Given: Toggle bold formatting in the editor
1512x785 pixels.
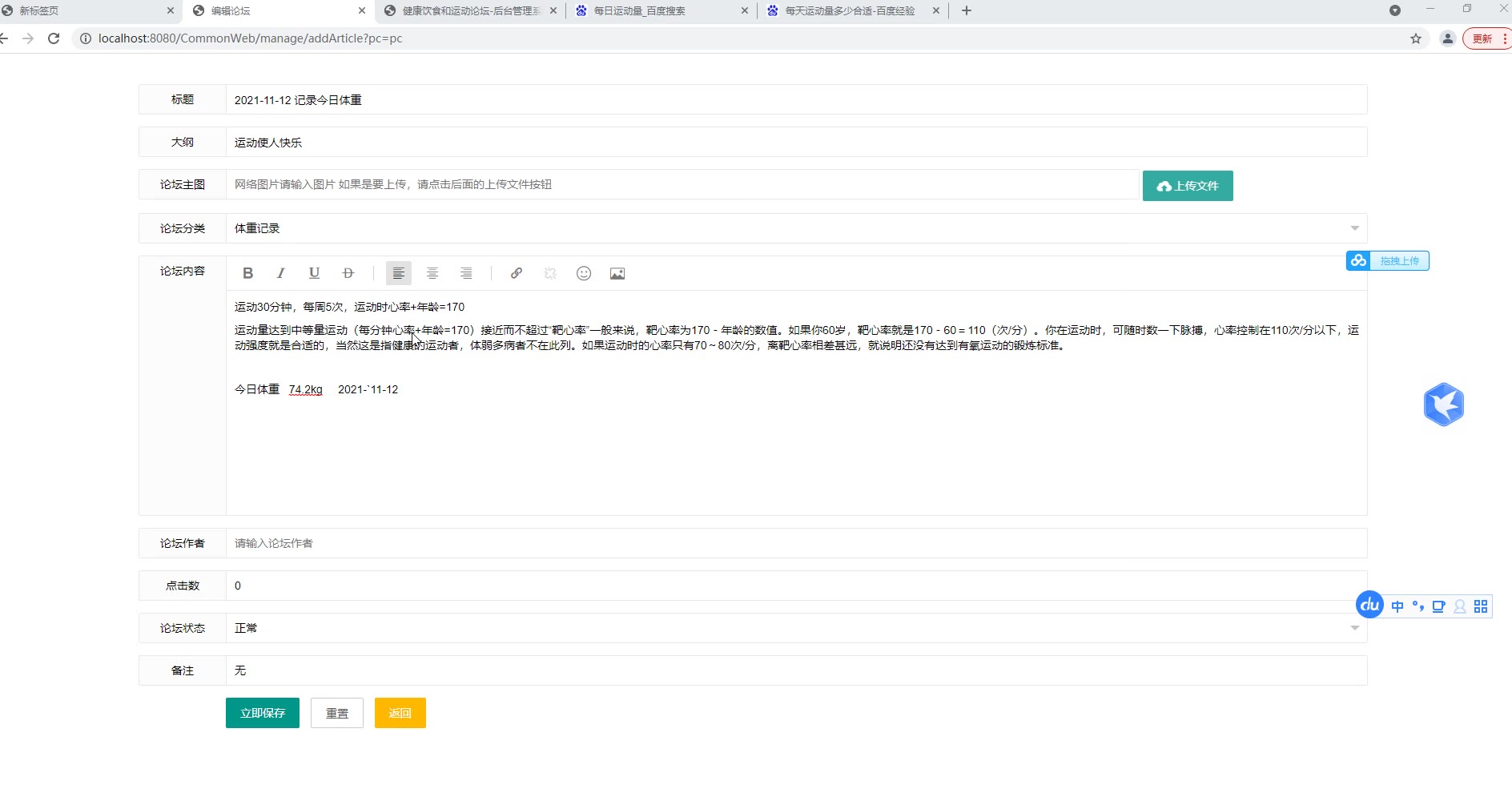Looking at the screenshot, I should click(248, 273).
